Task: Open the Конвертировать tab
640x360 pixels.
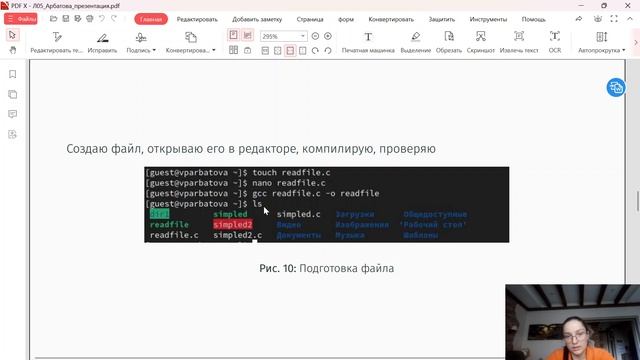Action: [x=391, y=19]
